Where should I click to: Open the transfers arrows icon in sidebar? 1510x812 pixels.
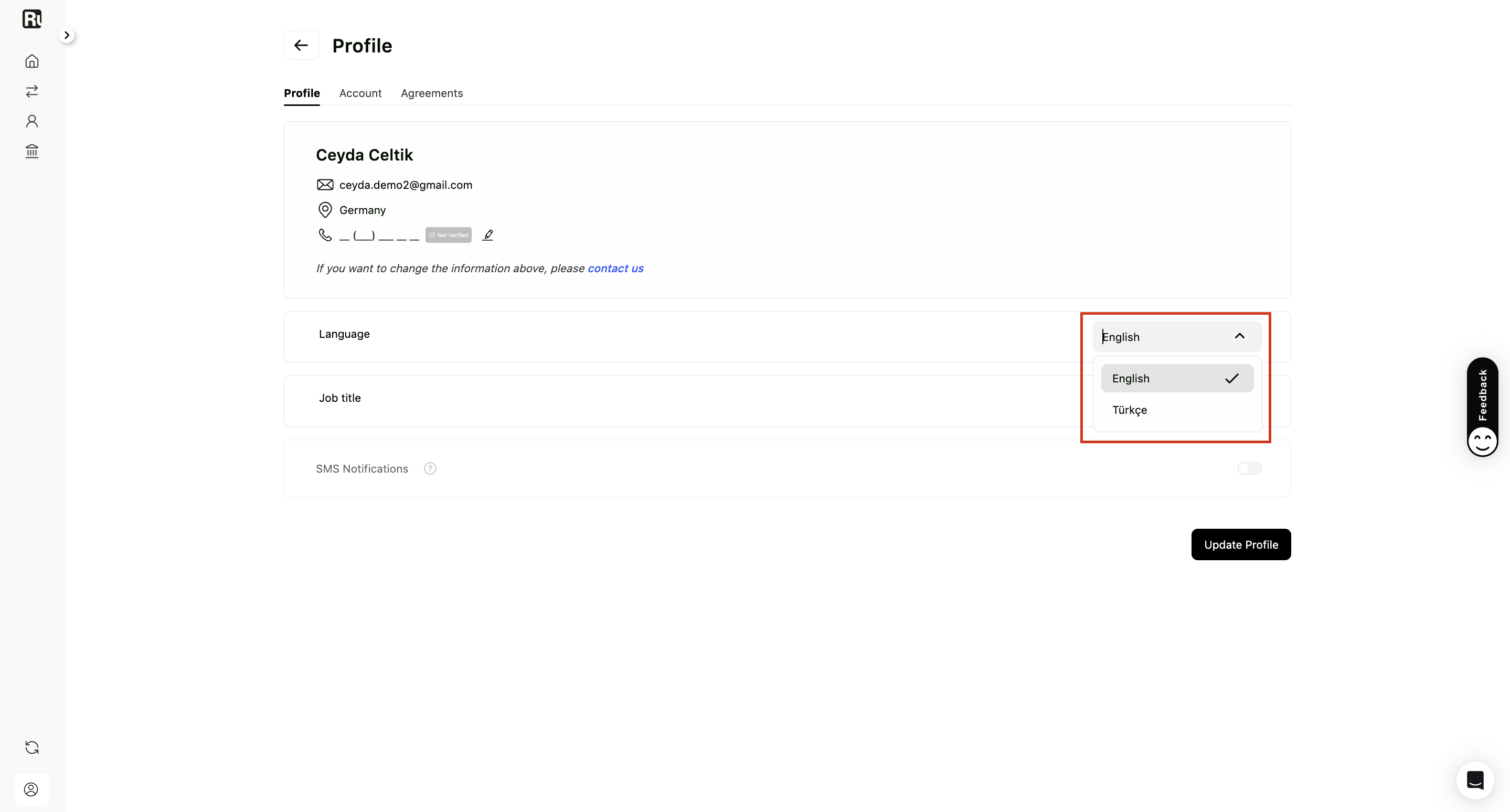[31, 91]
